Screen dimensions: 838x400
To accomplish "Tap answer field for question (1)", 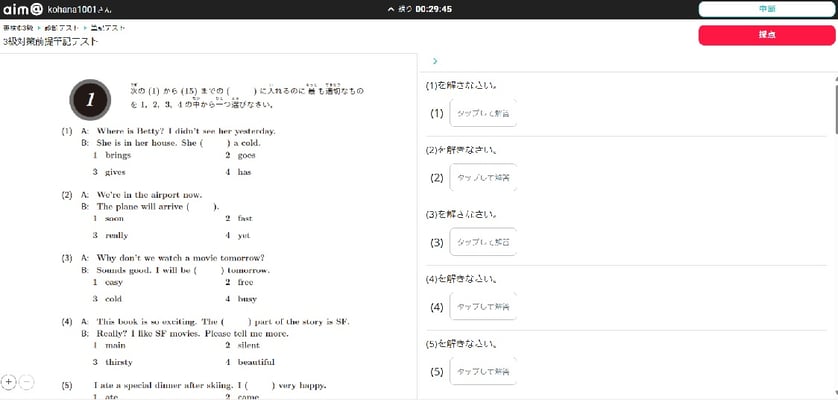I will coord(483,113).
